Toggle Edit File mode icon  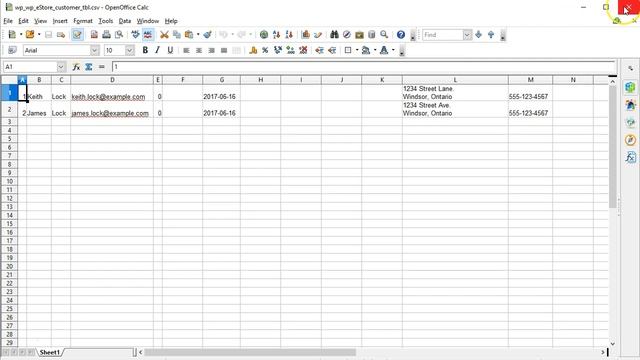[x=77, y=35]
